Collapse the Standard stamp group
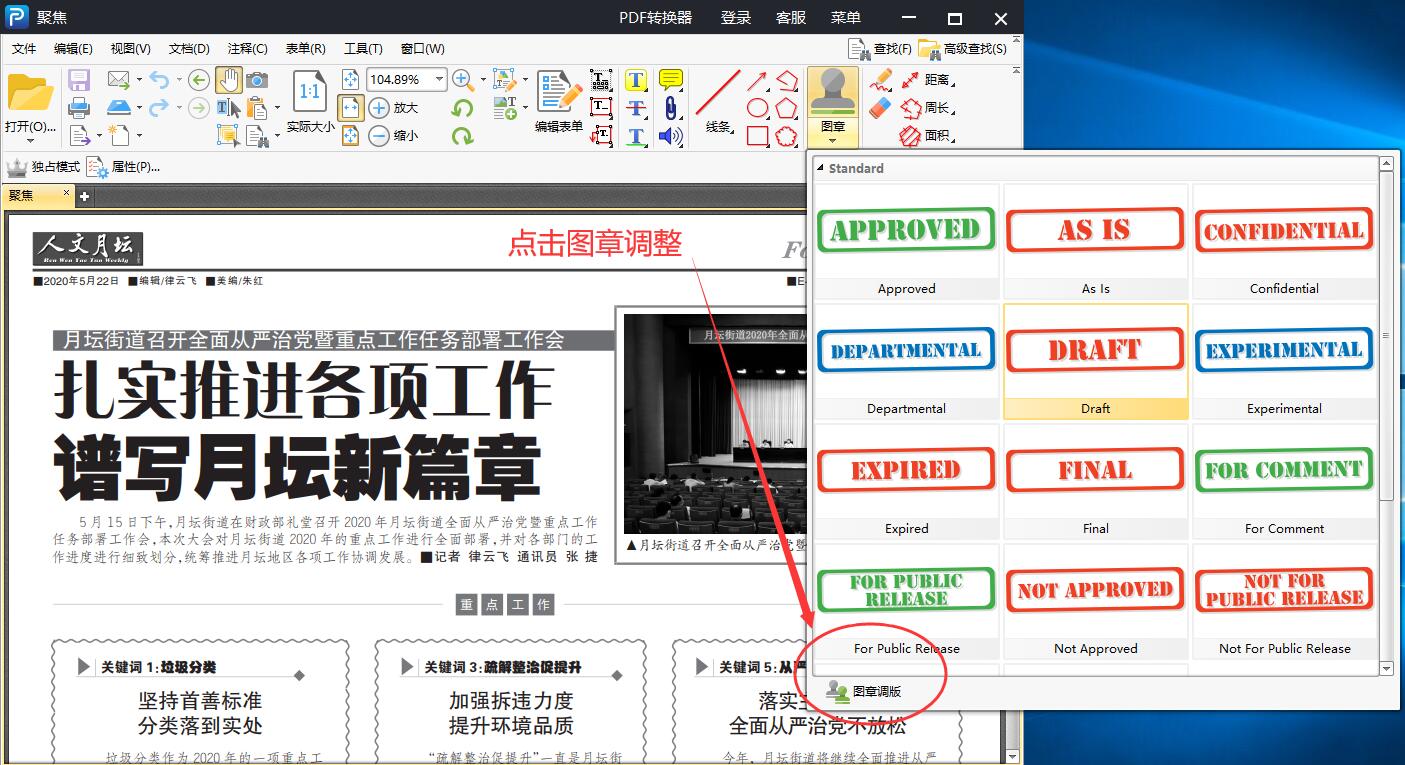Image resolution: width=1405 pixels, height=765 pixels. (821, 168)
